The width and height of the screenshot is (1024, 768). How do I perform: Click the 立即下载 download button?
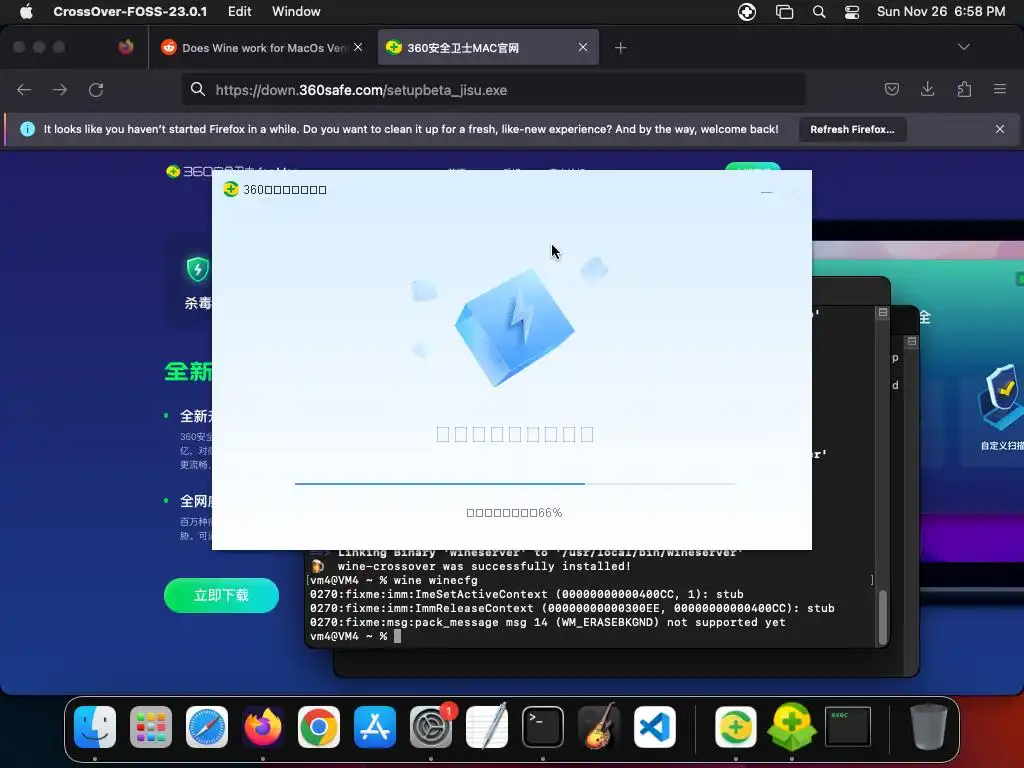(x=221, y=595)
